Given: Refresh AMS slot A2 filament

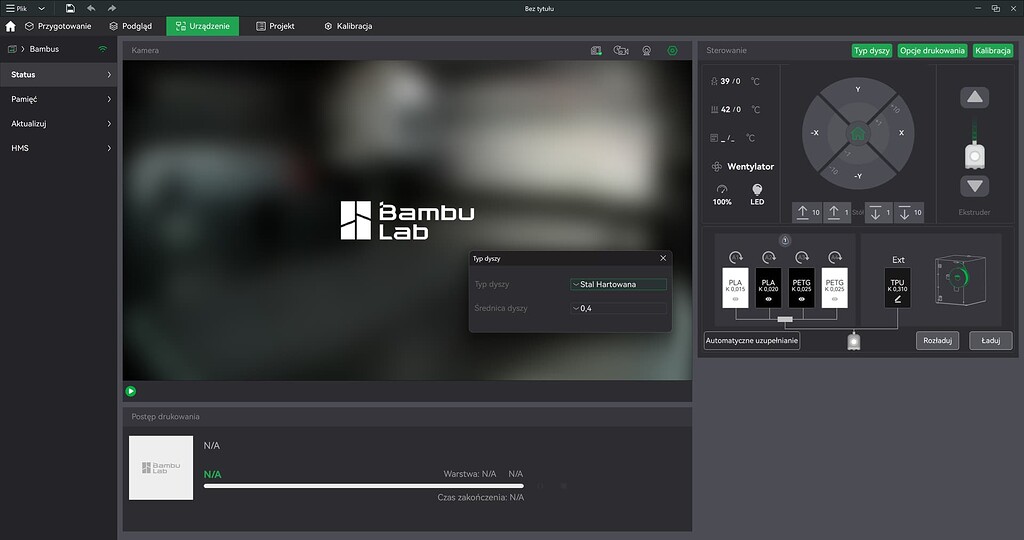Looking at the screenshot, I should (769, 257).
